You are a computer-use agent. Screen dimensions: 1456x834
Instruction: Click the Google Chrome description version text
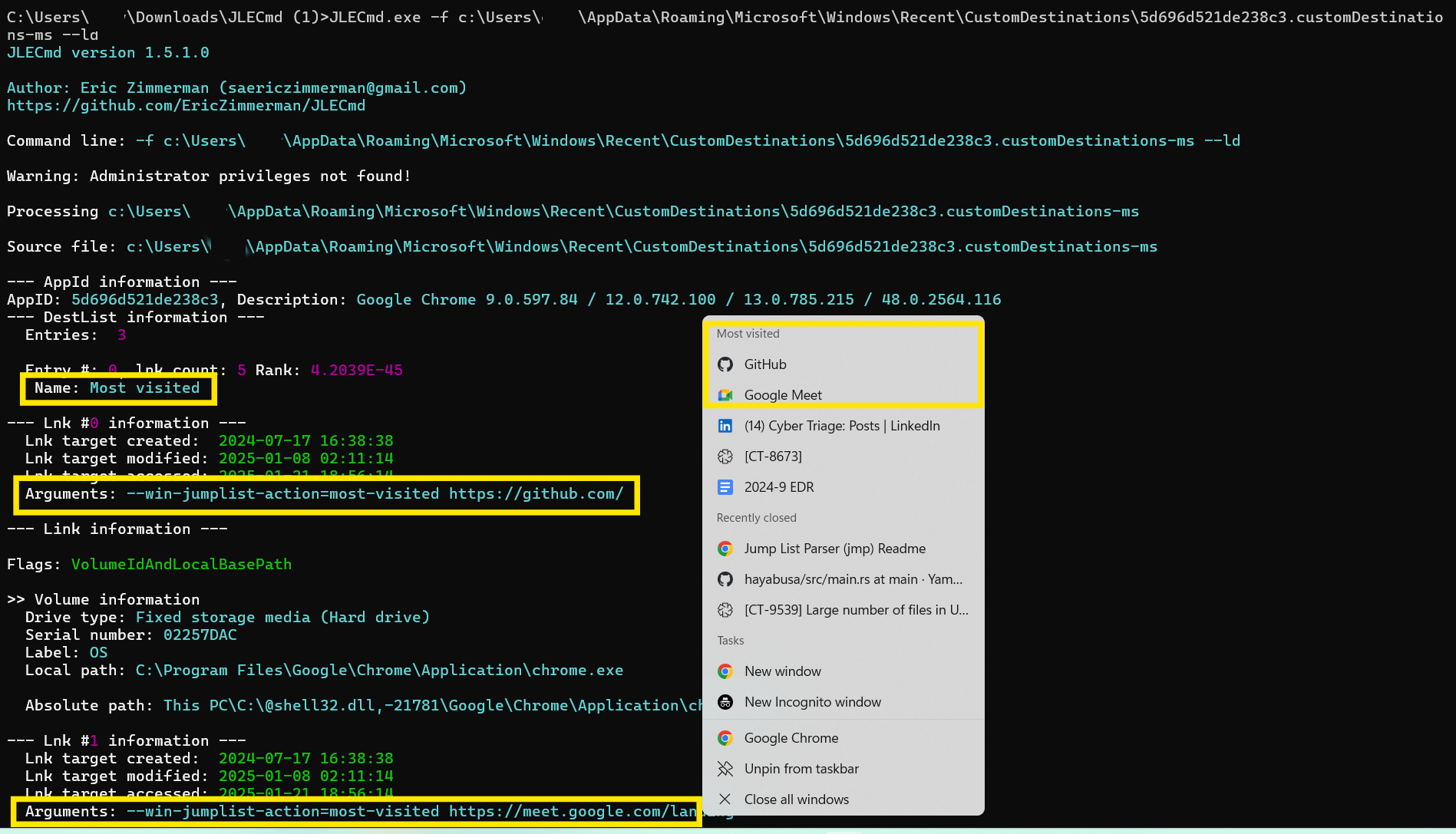(x=679, y=299)
